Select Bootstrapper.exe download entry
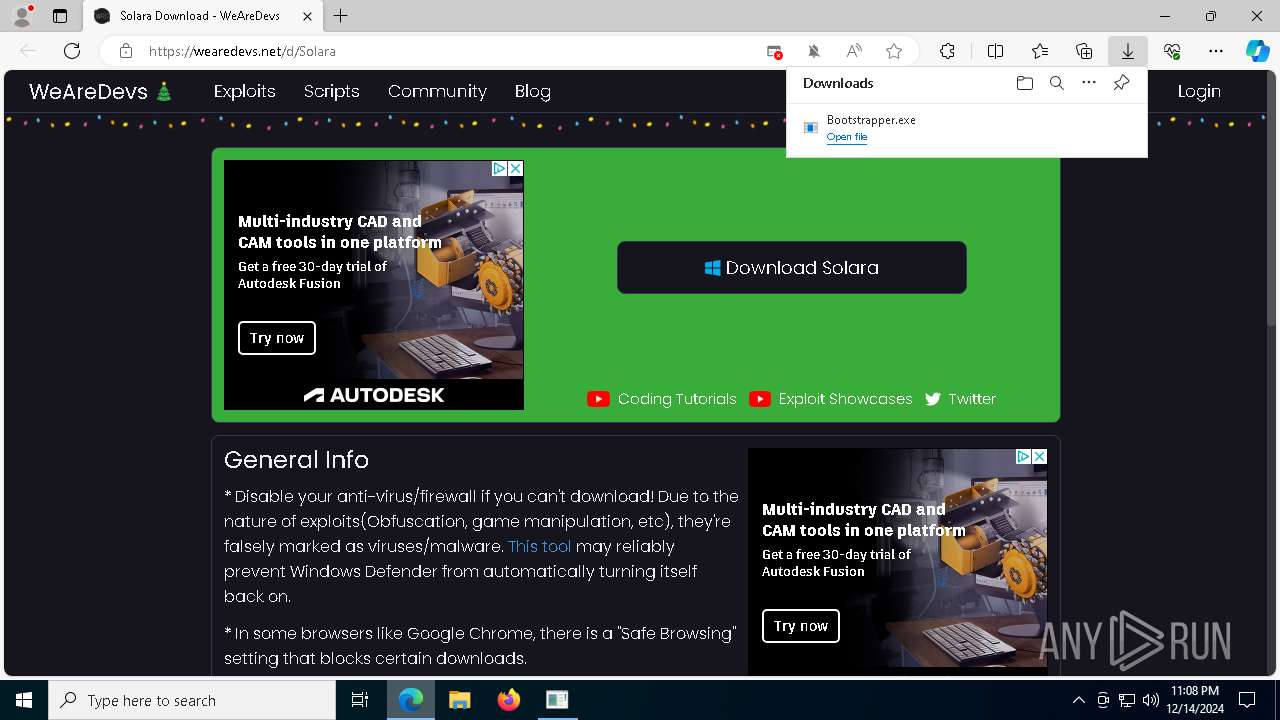 tap(967, 128)
